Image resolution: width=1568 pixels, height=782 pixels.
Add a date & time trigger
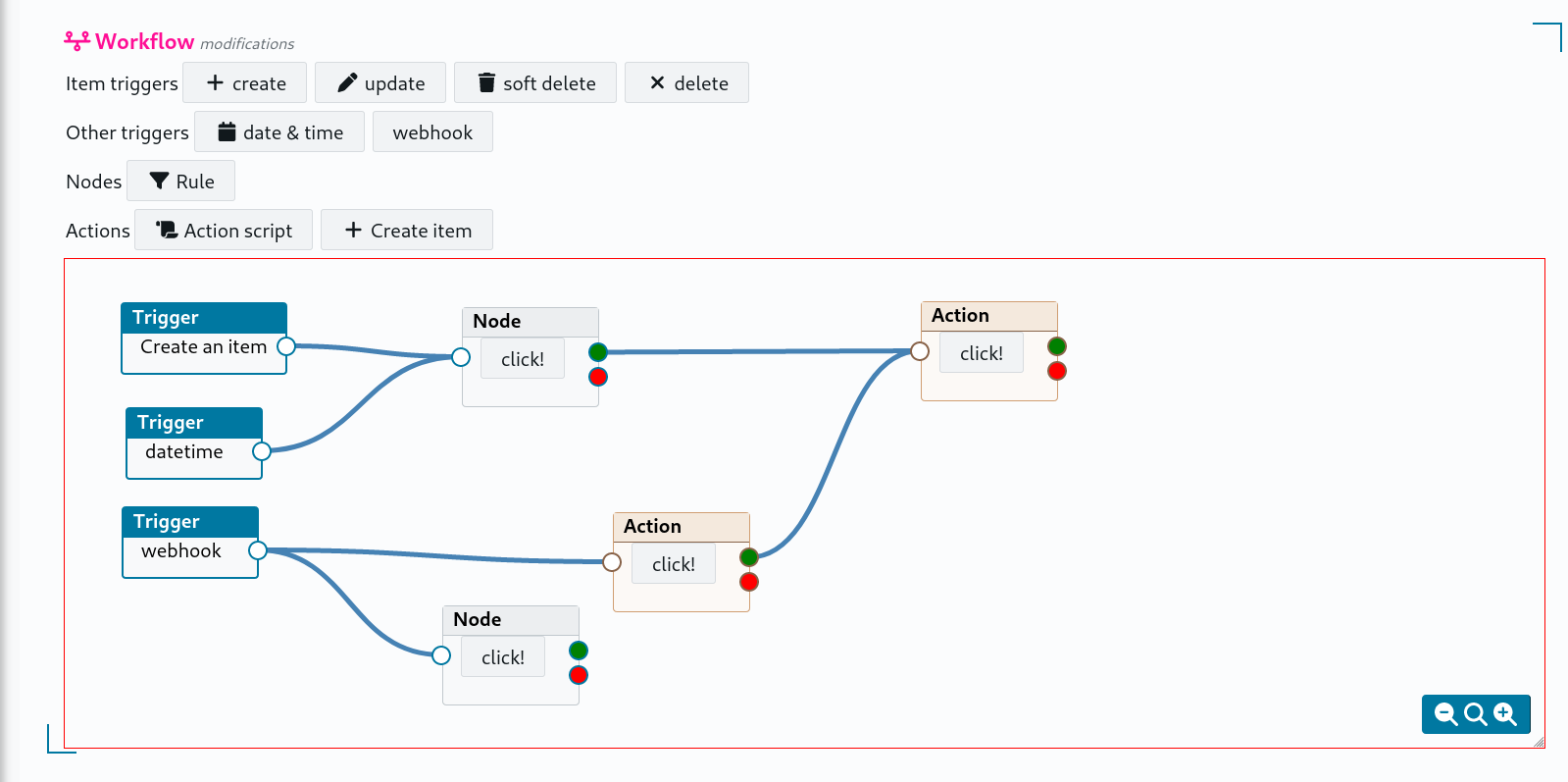coord(279,132)
